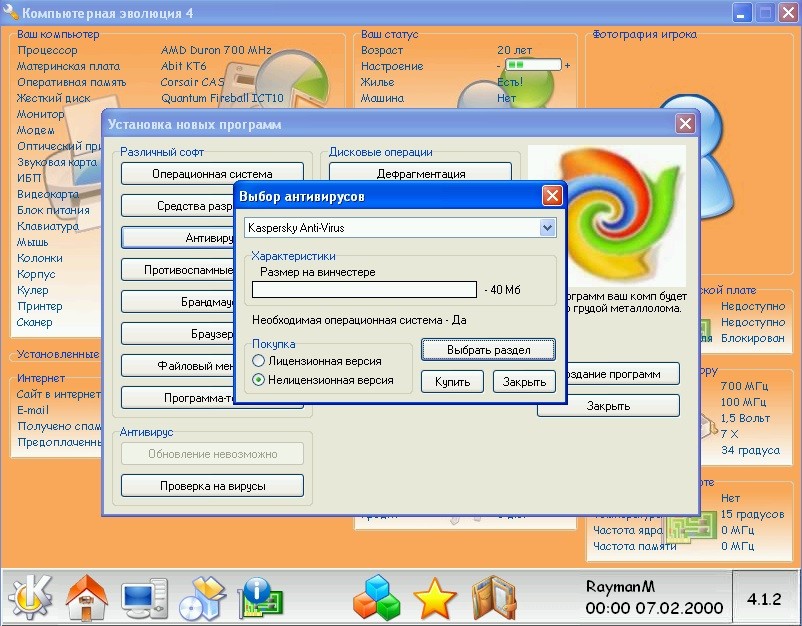Click the Клавиатура label
Image resolution: width=802 pixels, height=626 pixels.
48,226
